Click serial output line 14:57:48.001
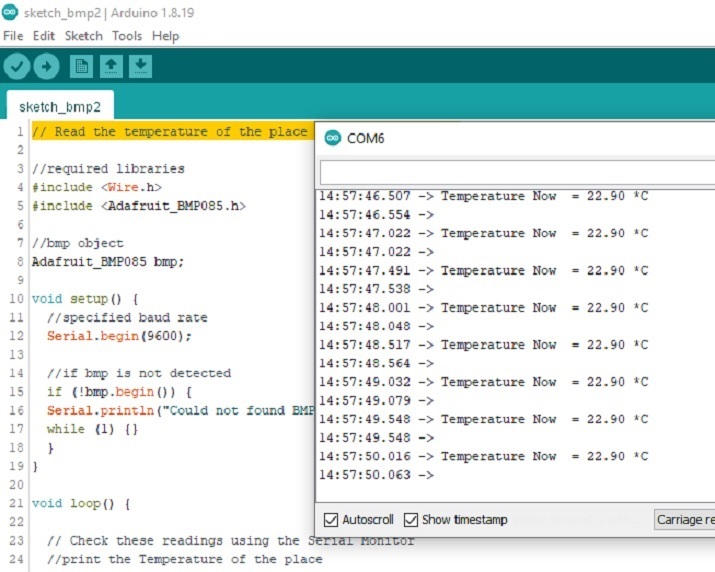715x572 pixels. tap(483, 307)
